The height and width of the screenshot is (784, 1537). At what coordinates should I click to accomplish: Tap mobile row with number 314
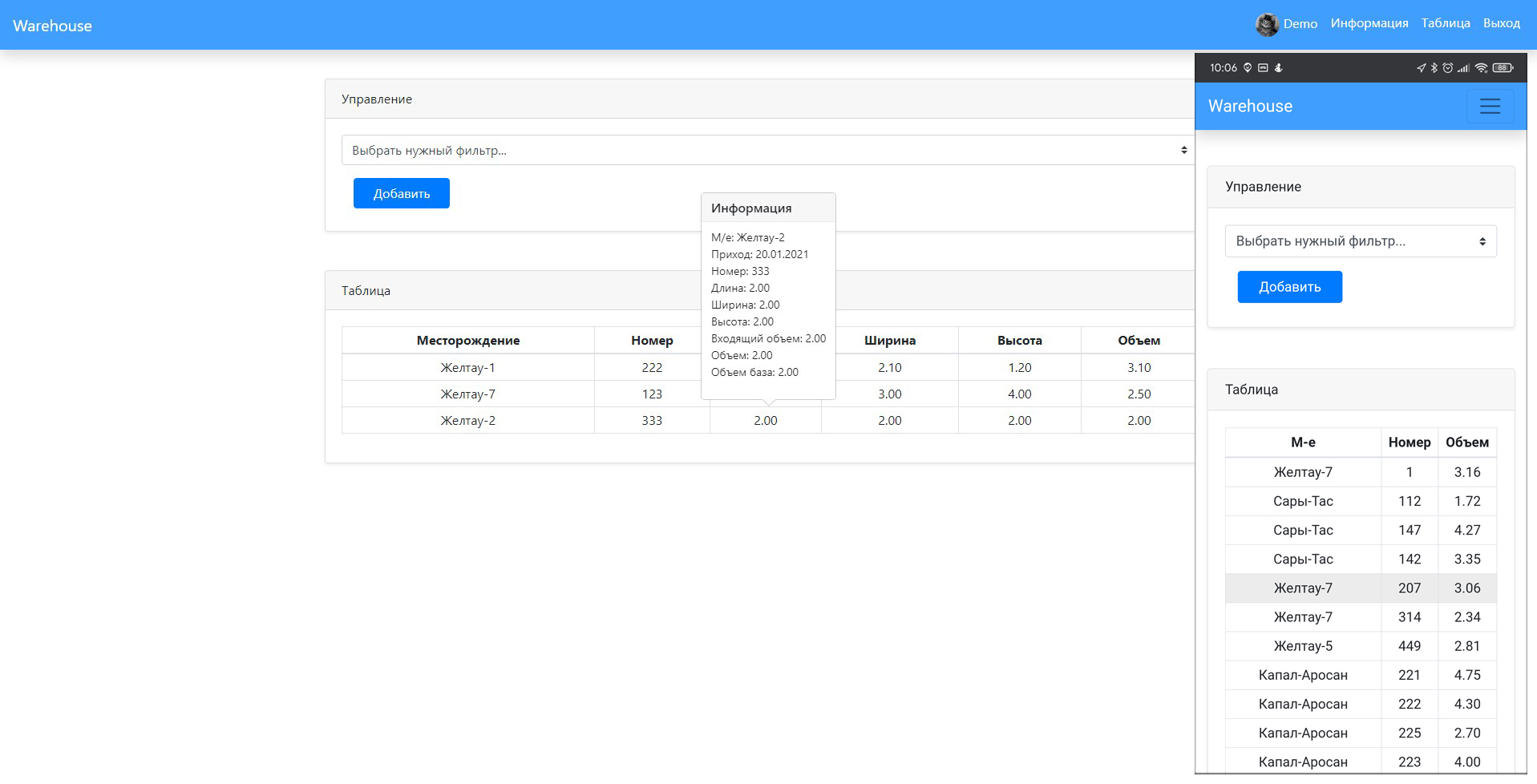(1361, 617)
